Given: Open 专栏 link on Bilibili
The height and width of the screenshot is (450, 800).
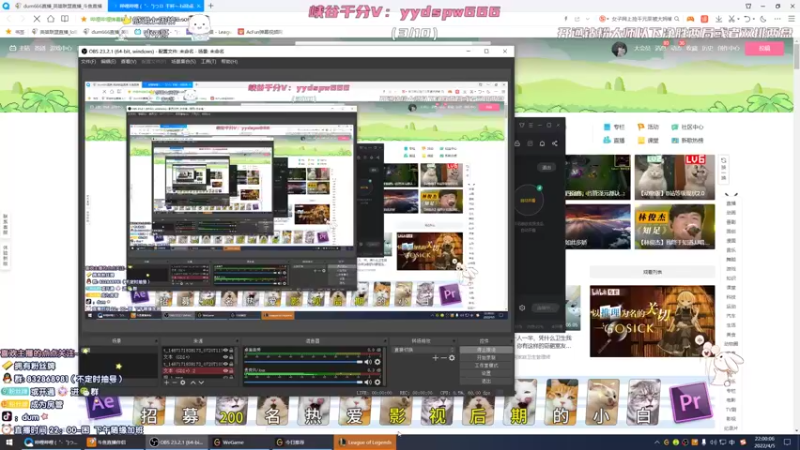Looking at the screenshot, I should pyautogui.click(x=614, y=127).
